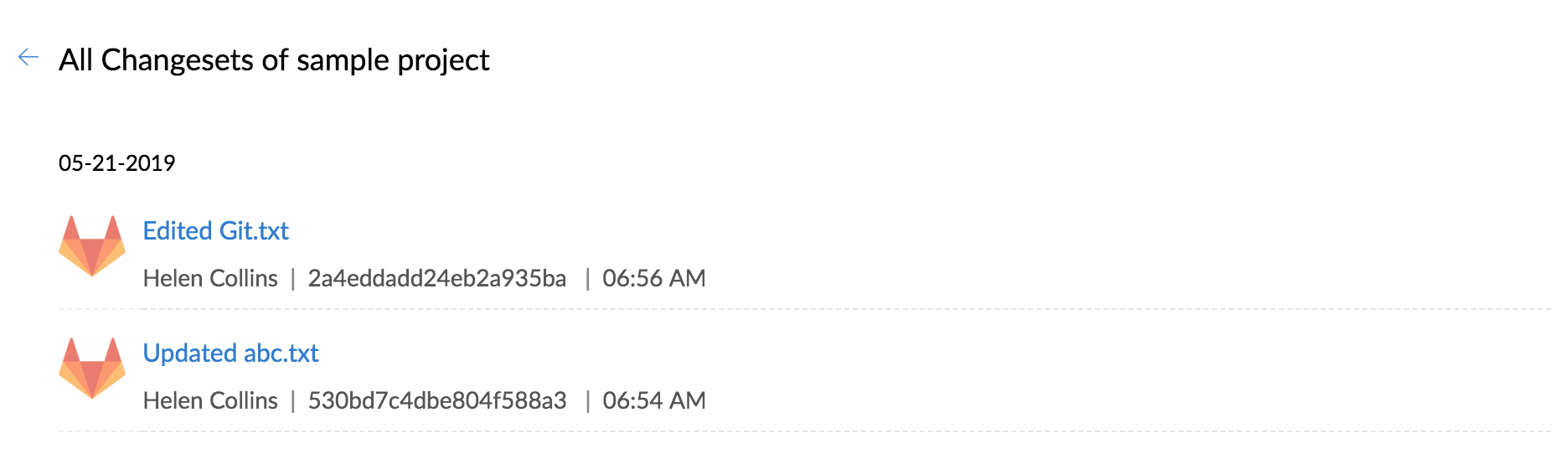Click the GitLab logo beside Updated abc.txt

(x=92, y=369)
